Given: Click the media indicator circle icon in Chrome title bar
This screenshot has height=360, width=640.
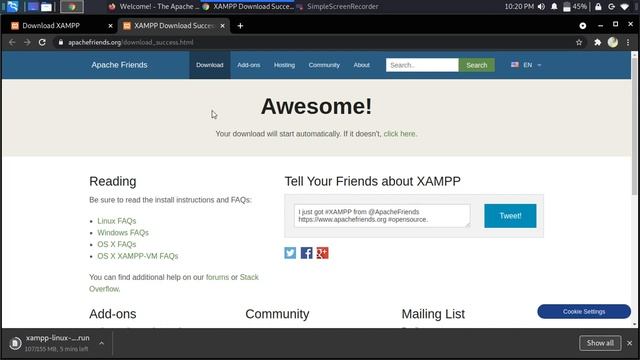Looking at the screenshot, I should pos(582,26).
